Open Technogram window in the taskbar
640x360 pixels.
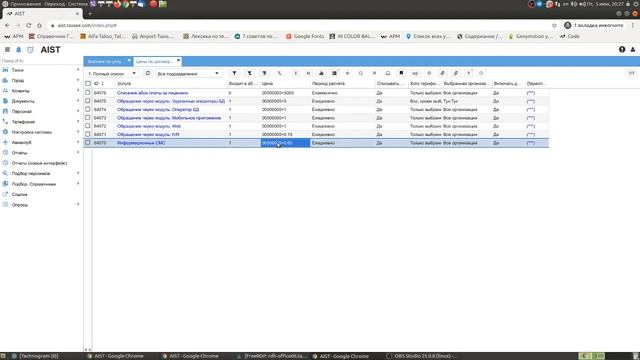click(x=38, y=356)
